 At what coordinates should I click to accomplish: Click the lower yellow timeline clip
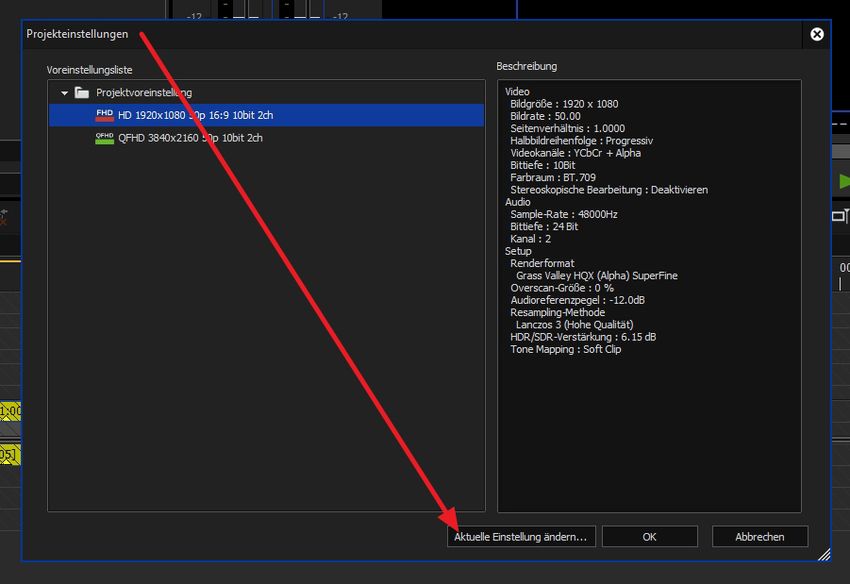coord(10,455)
